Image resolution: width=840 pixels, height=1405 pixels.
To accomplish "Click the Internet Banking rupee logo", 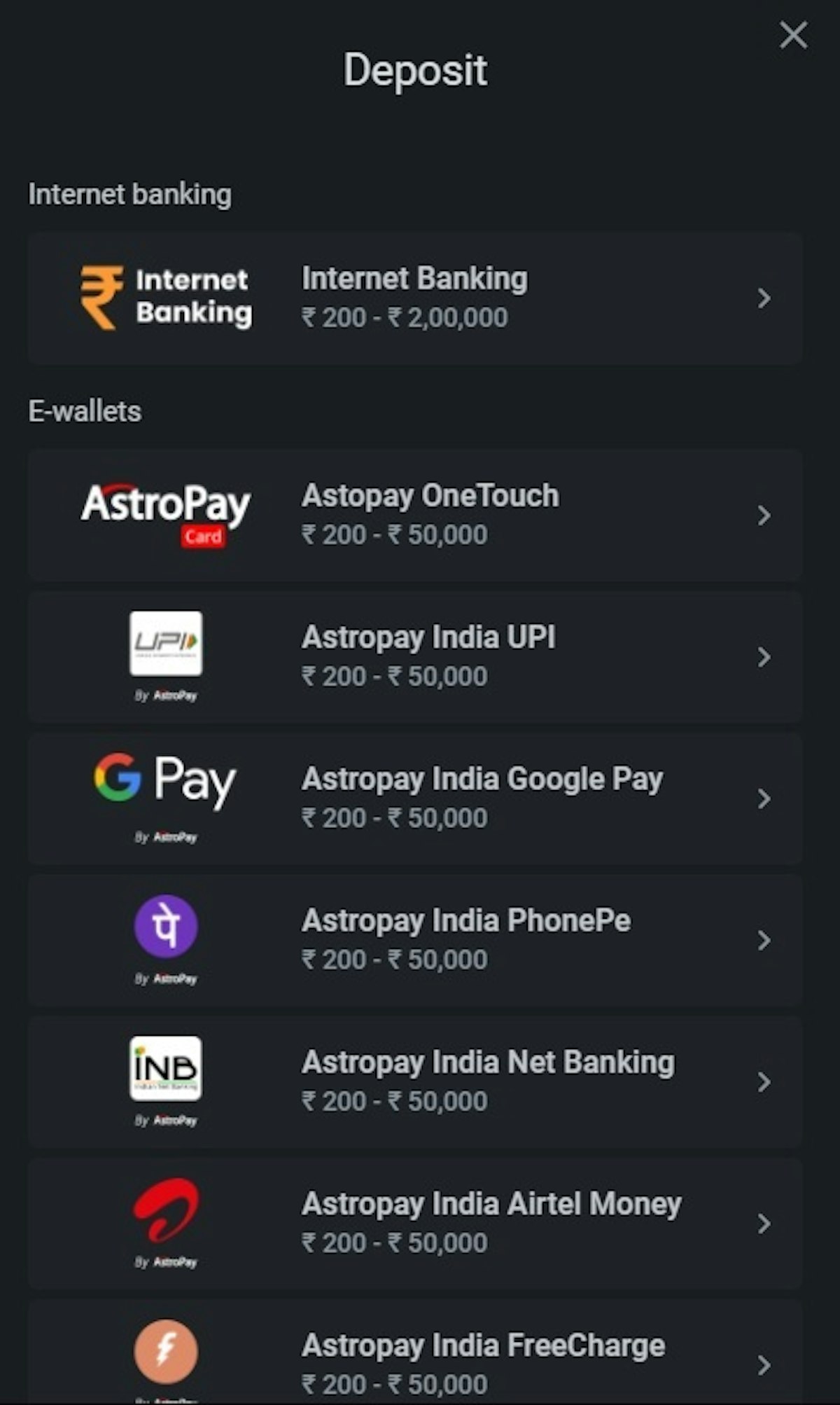I will (x=166, y=298).
